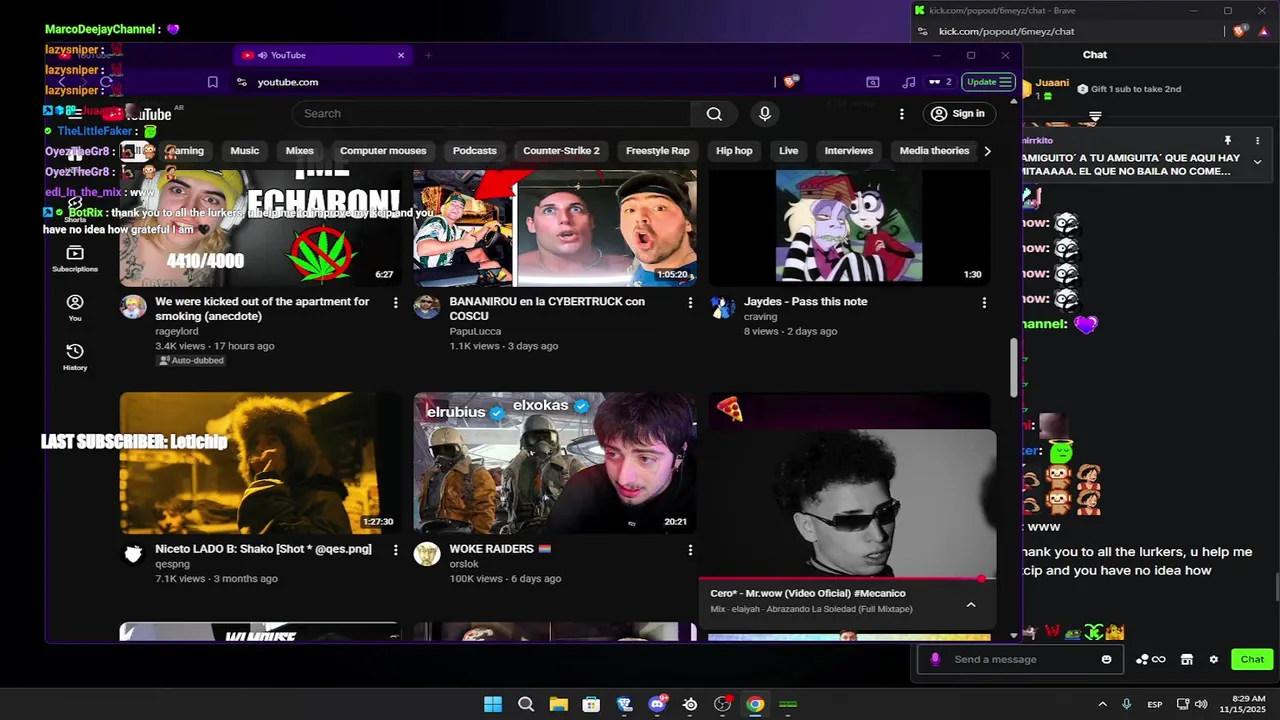Open Brave Shields in Kick chat window
This screenshot has width=1280, height=720.
pyautogui.click(x=1241, y=31)
